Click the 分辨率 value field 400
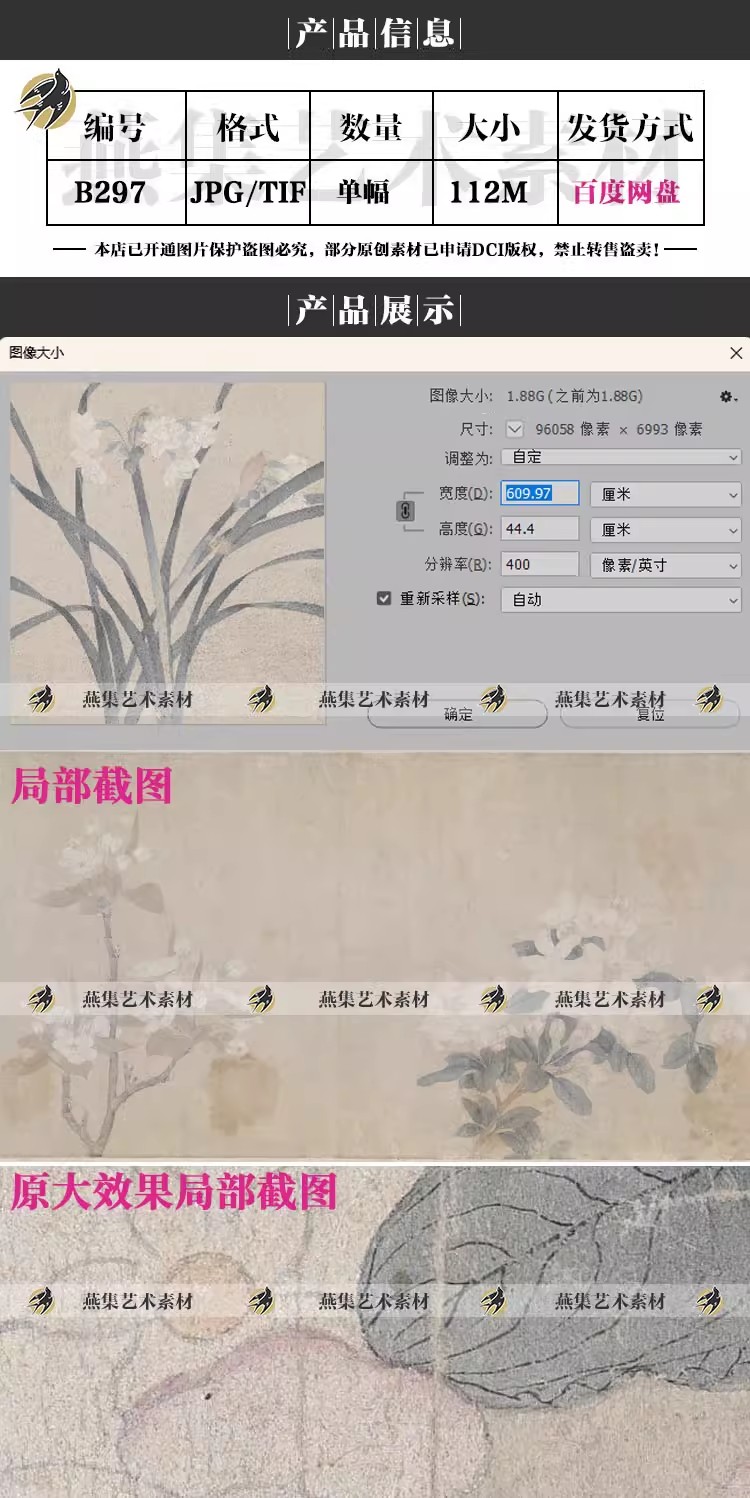 [x=541, y=564]
